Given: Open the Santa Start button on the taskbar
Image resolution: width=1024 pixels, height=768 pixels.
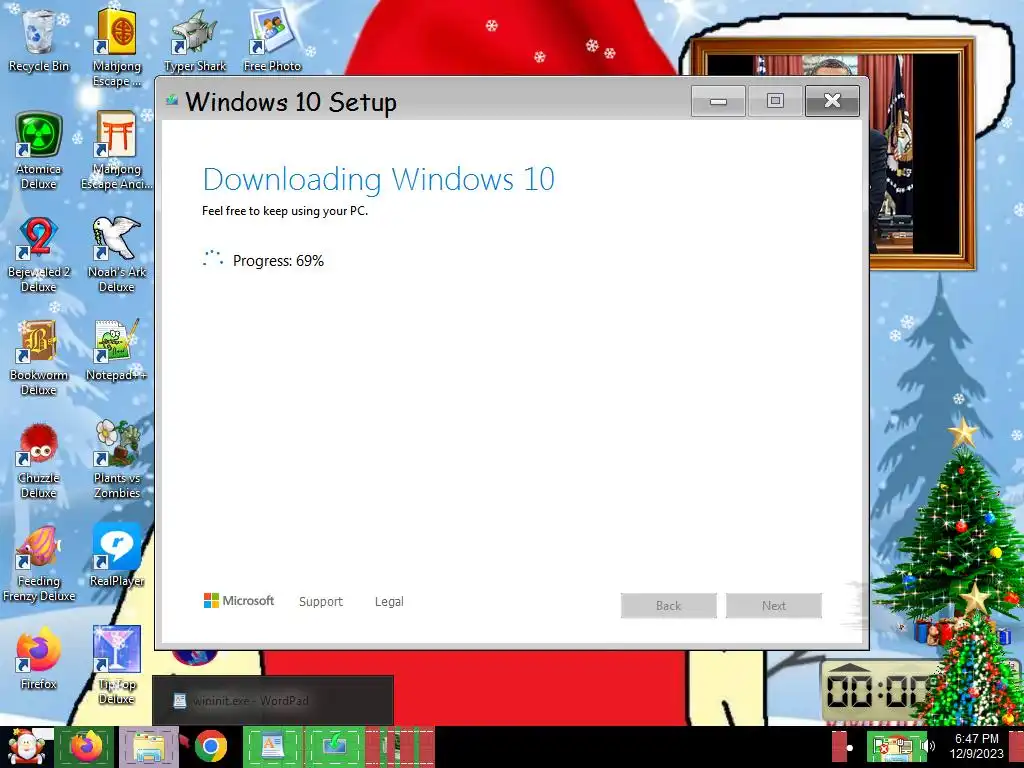Looking at the screenshot, I should point(26,747).
